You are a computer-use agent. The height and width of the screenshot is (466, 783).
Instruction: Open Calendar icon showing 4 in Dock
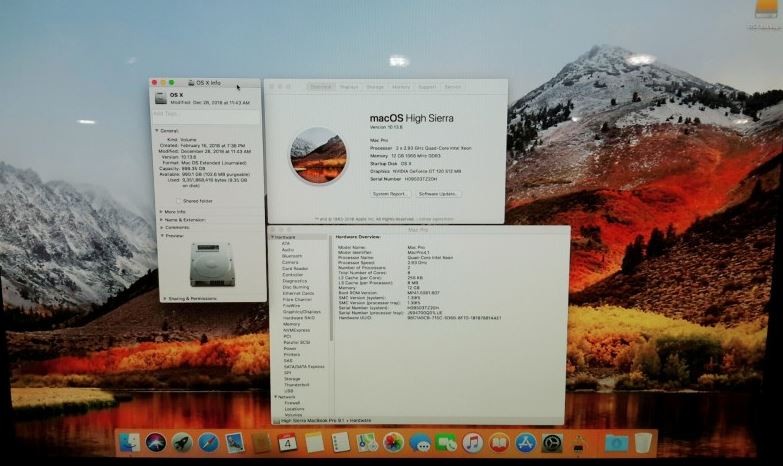coord(288,443)
